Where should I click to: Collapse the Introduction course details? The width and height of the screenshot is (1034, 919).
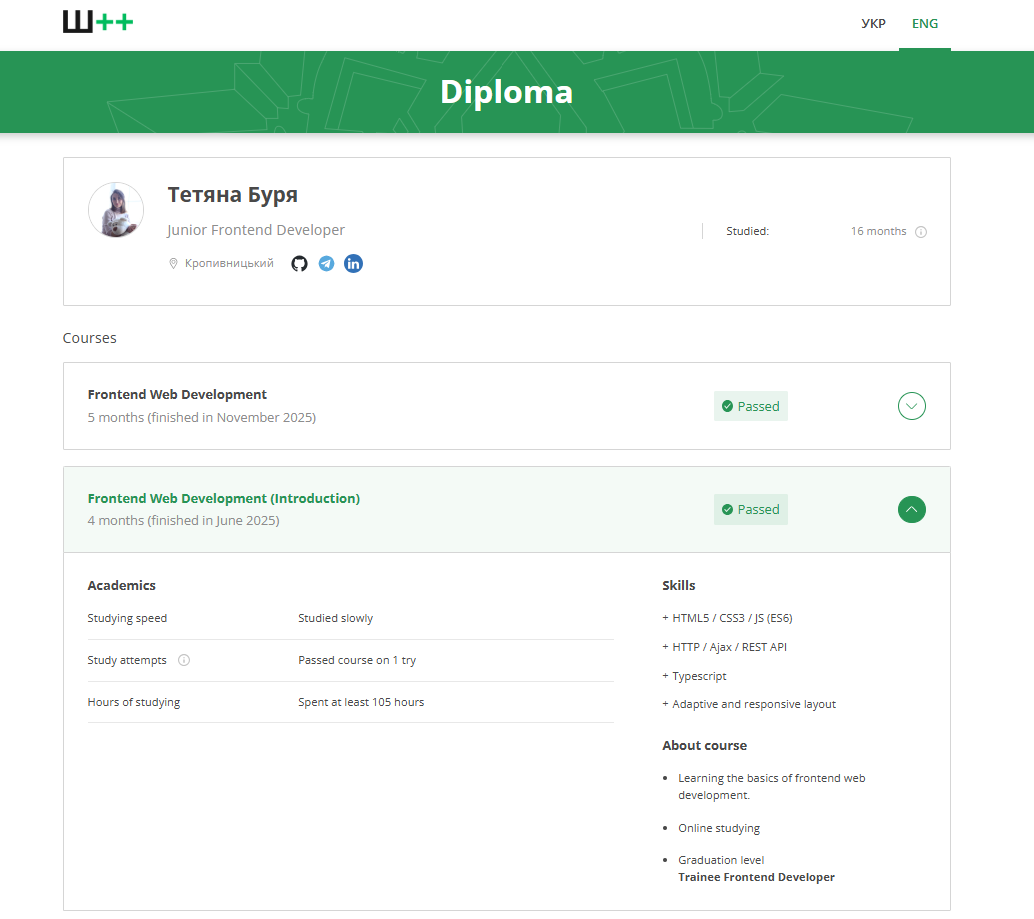coord(911,509)
